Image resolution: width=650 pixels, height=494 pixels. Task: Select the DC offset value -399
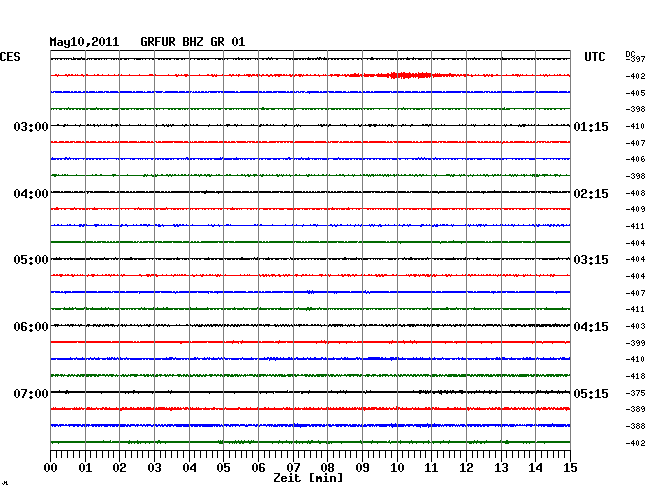[x=635, y=343]
